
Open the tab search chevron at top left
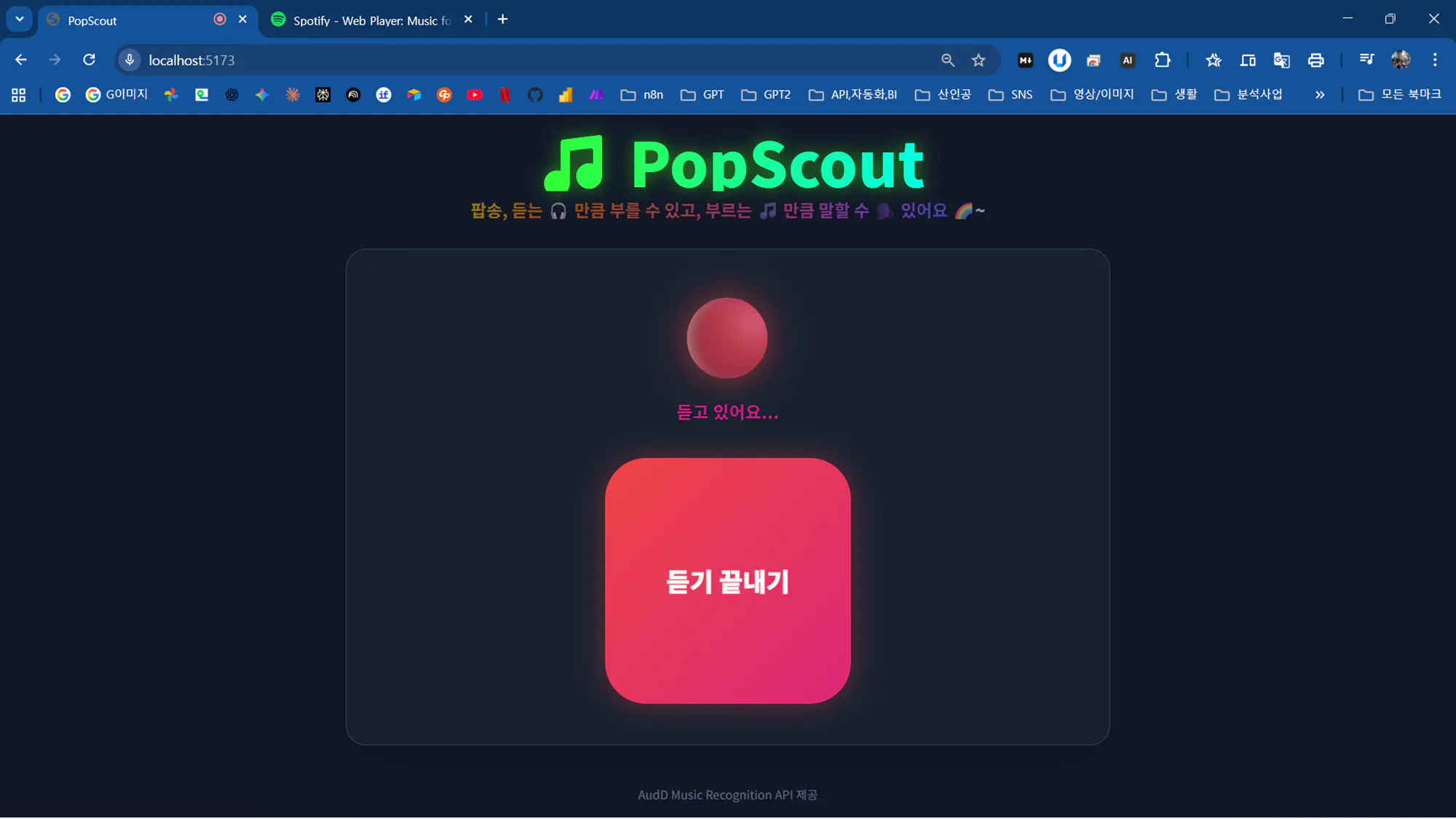click(19, 19)
